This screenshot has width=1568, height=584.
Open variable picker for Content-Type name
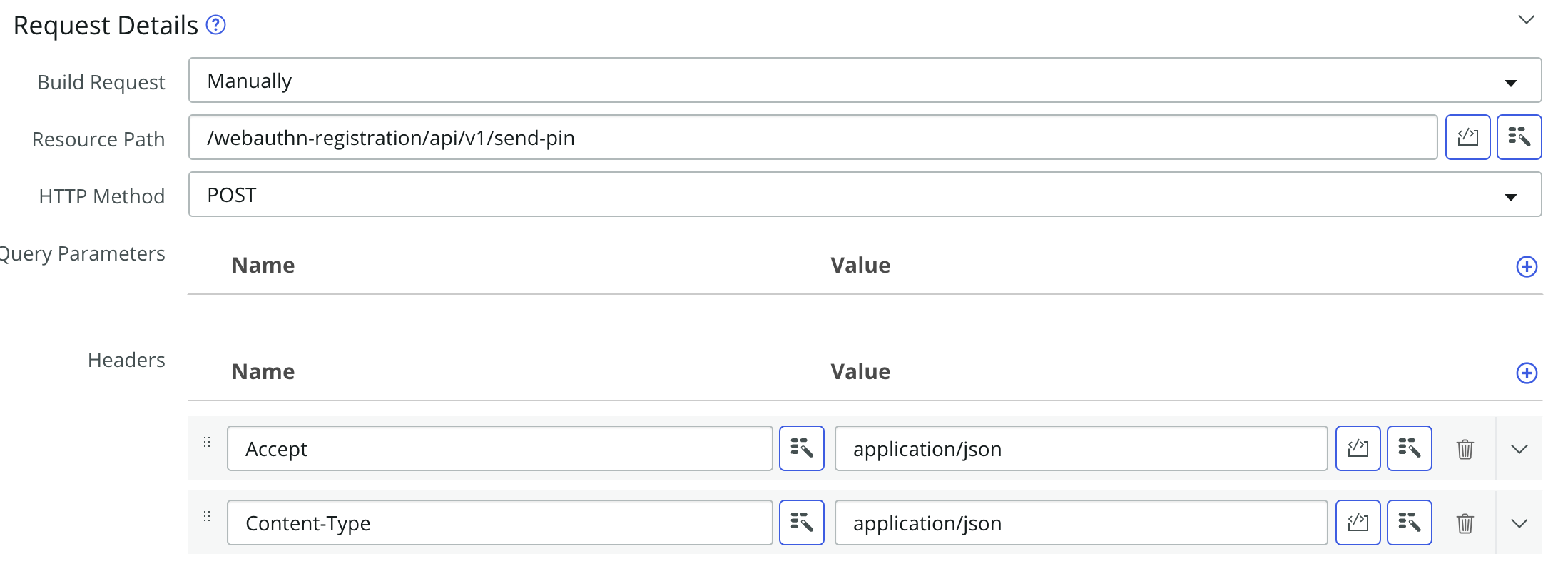pyautogui.click(x=801, y=523)
